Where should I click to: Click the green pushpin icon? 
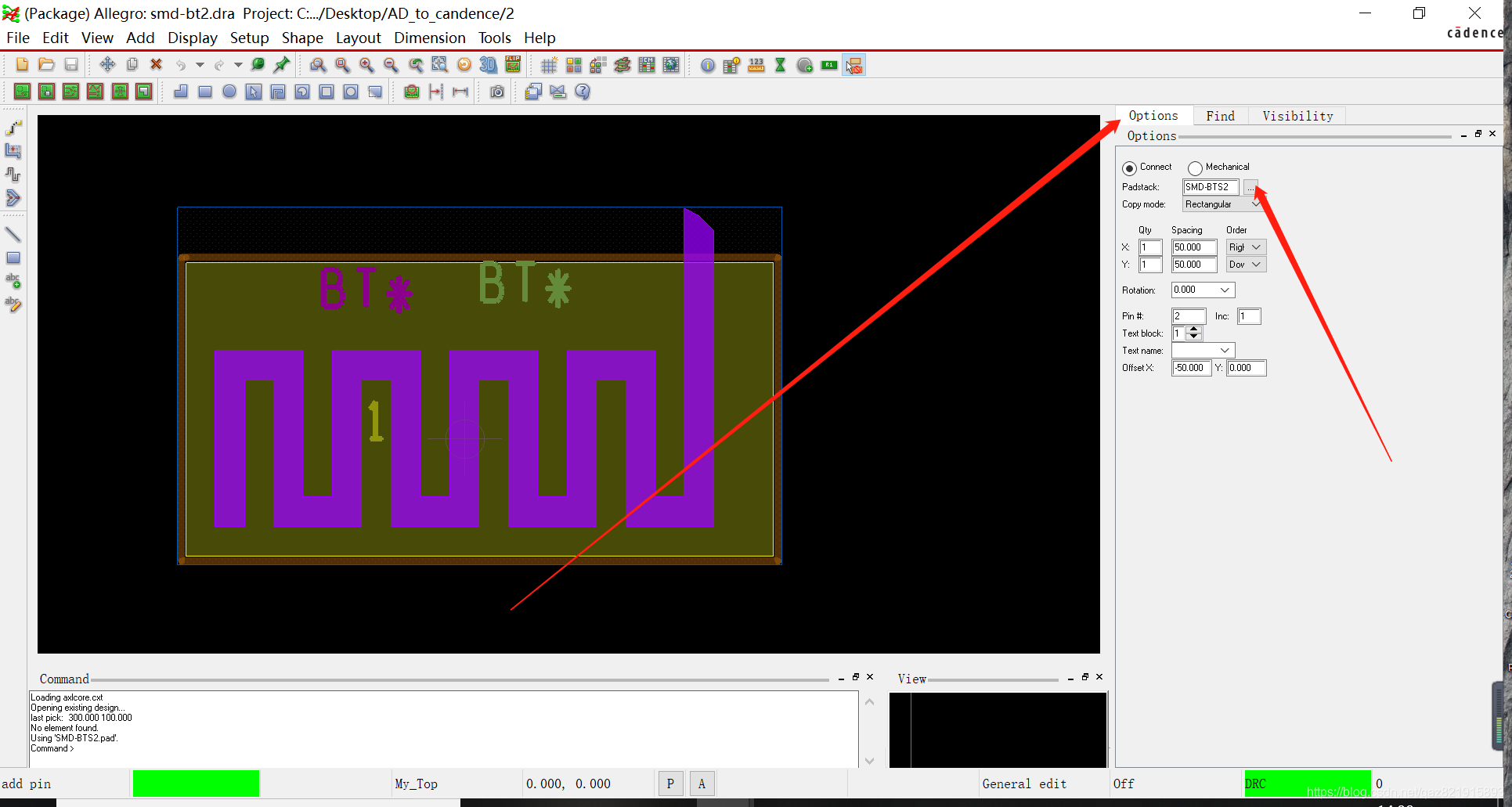(x=282, y=65)
